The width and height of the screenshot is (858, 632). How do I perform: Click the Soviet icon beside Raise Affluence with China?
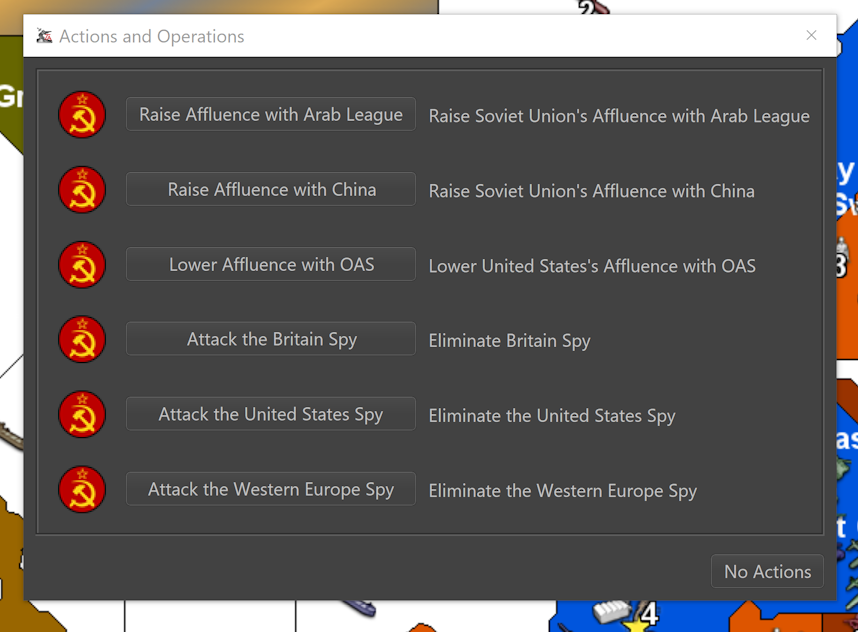click(x=81, y=190)
